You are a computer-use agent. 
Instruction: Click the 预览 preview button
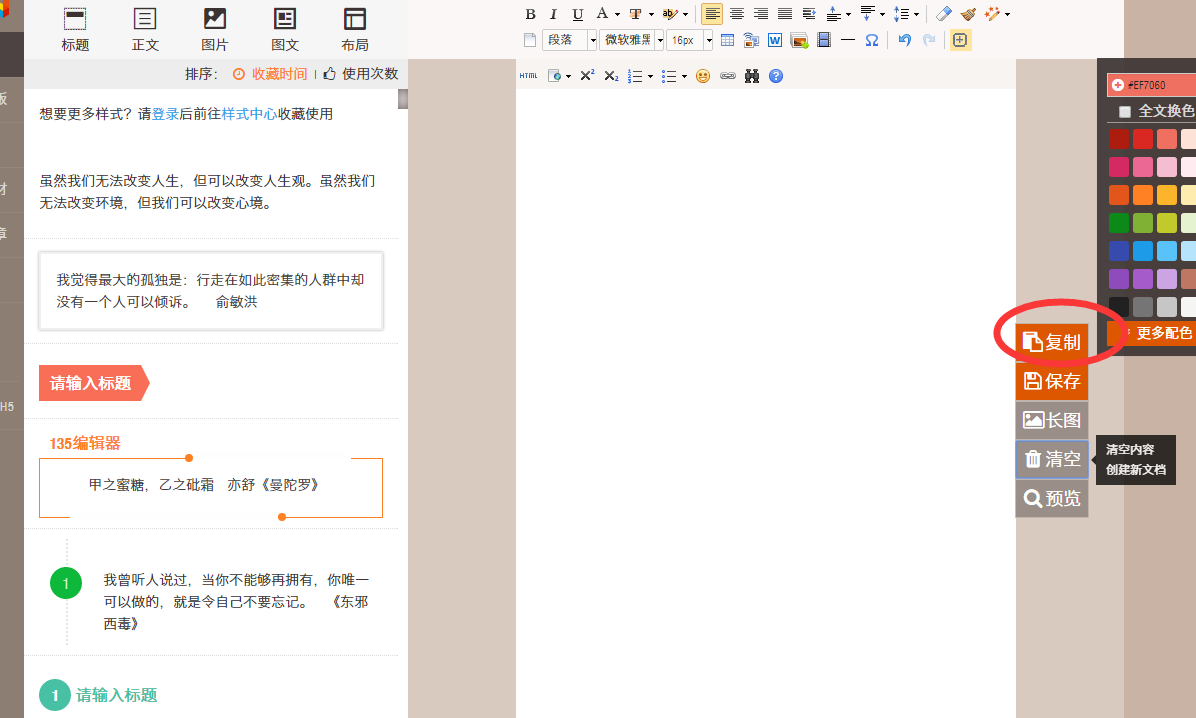coord(1052,498)
